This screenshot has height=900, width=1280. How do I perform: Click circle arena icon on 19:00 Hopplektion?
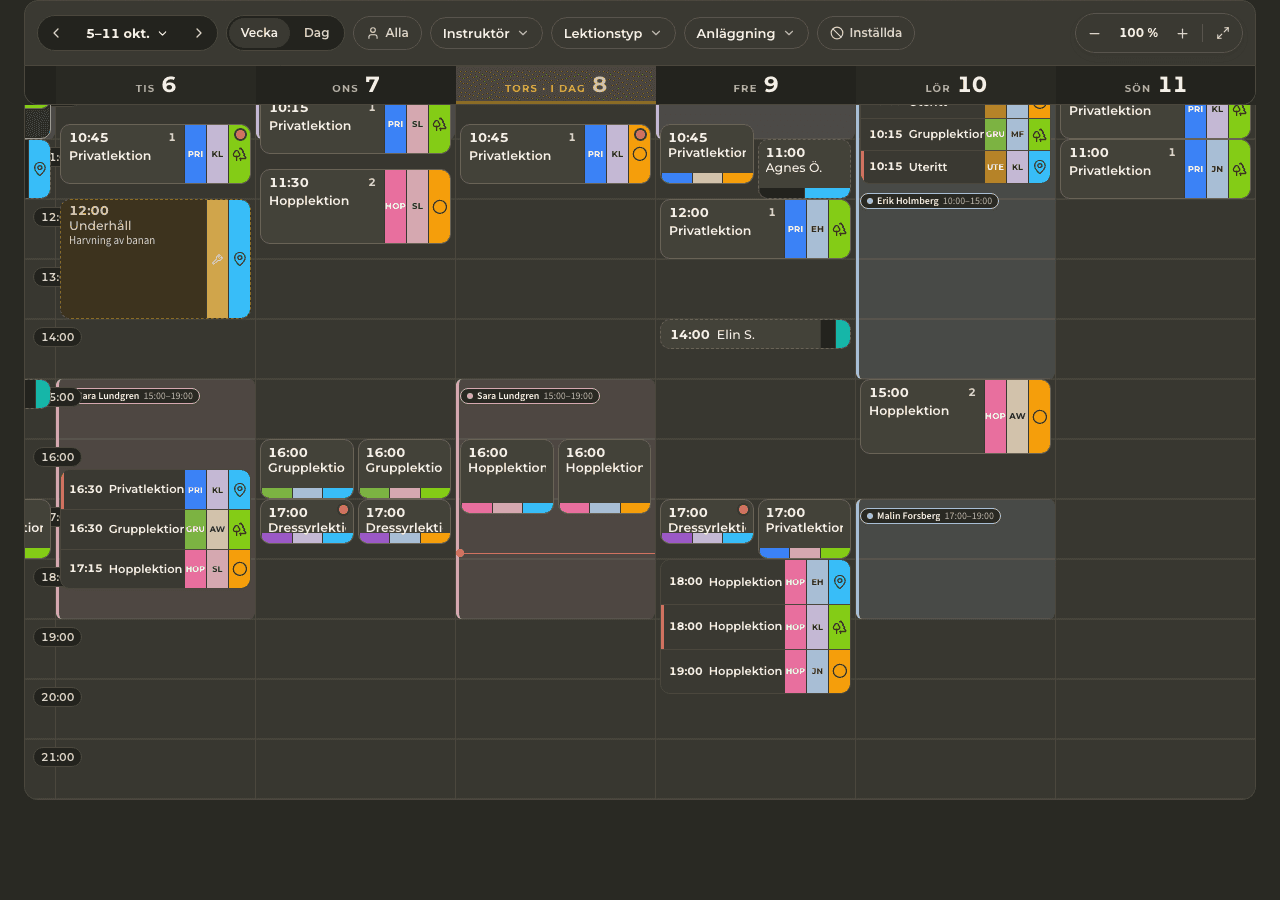(839, 671)
